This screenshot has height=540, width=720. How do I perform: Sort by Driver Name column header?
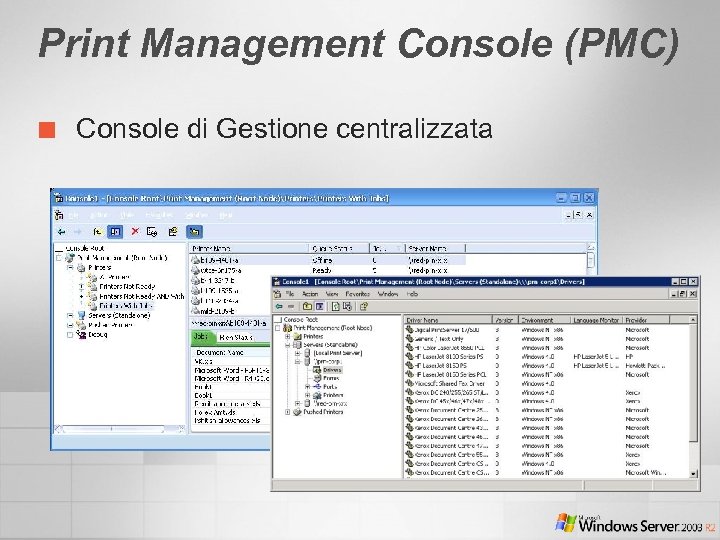(448, 320)
